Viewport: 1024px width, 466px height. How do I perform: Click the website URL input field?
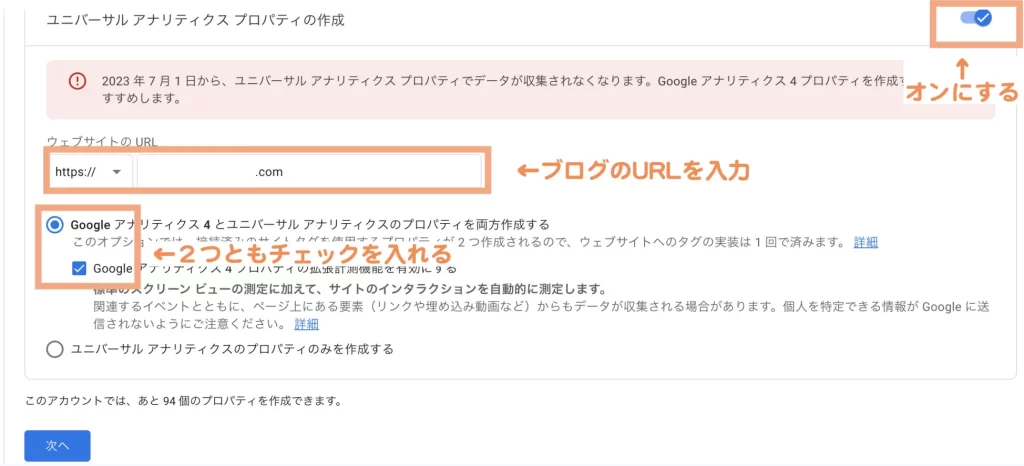[309, 172]
